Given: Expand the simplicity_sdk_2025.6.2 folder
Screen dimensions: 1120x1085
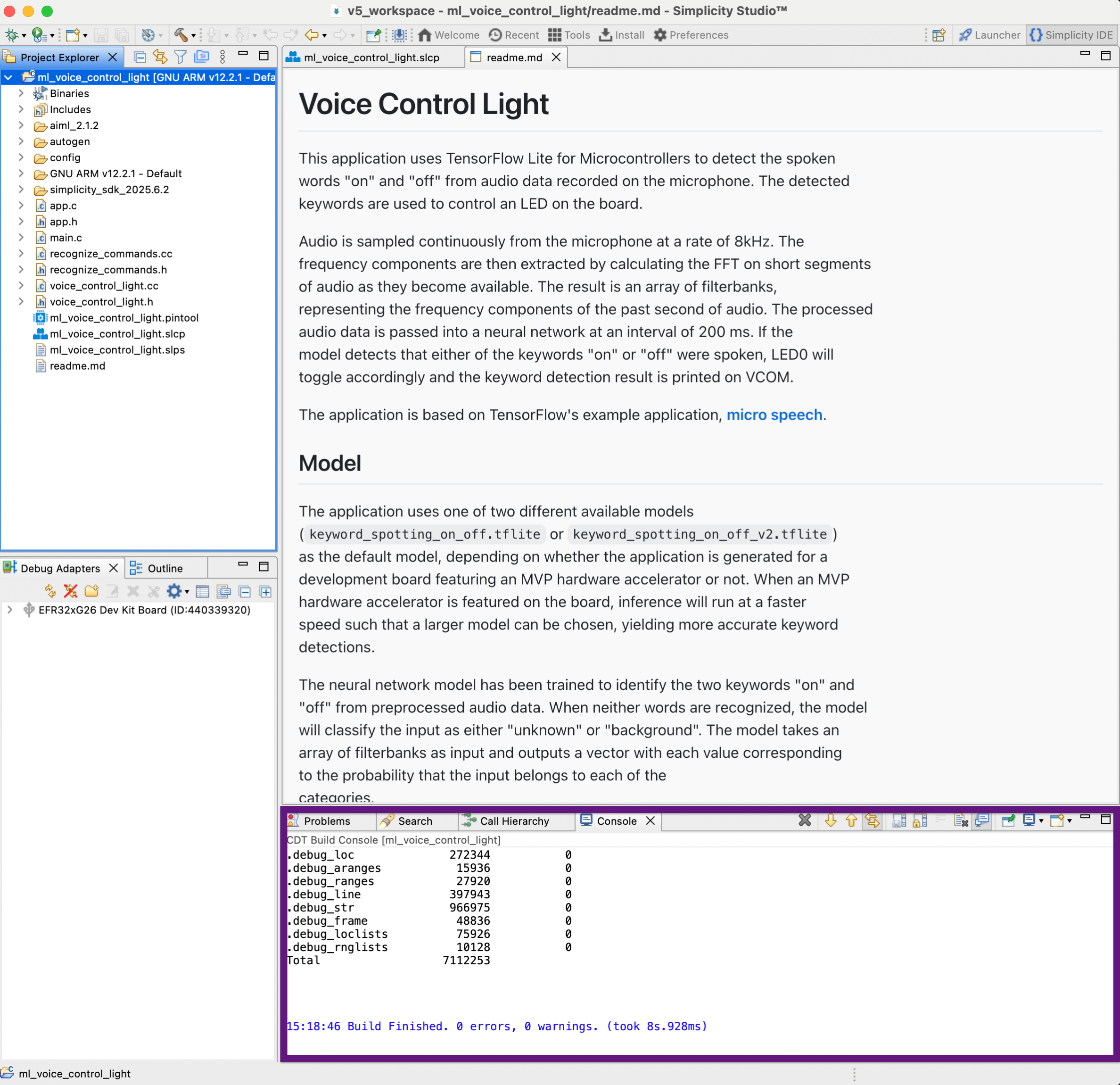Looking at the screenshot, I should 21,189.
